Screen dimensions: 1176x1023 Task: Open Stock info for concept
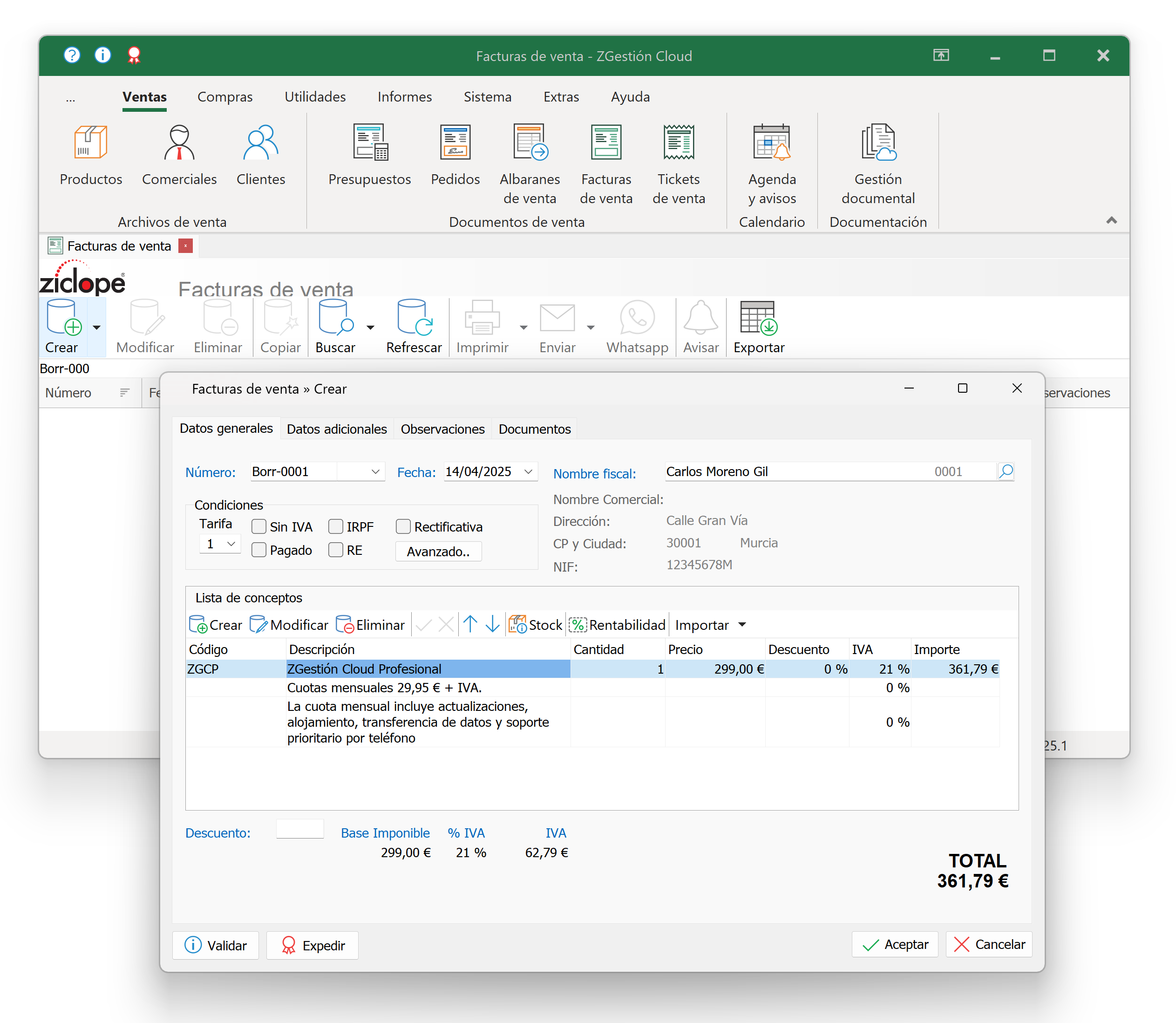[535, 625]
